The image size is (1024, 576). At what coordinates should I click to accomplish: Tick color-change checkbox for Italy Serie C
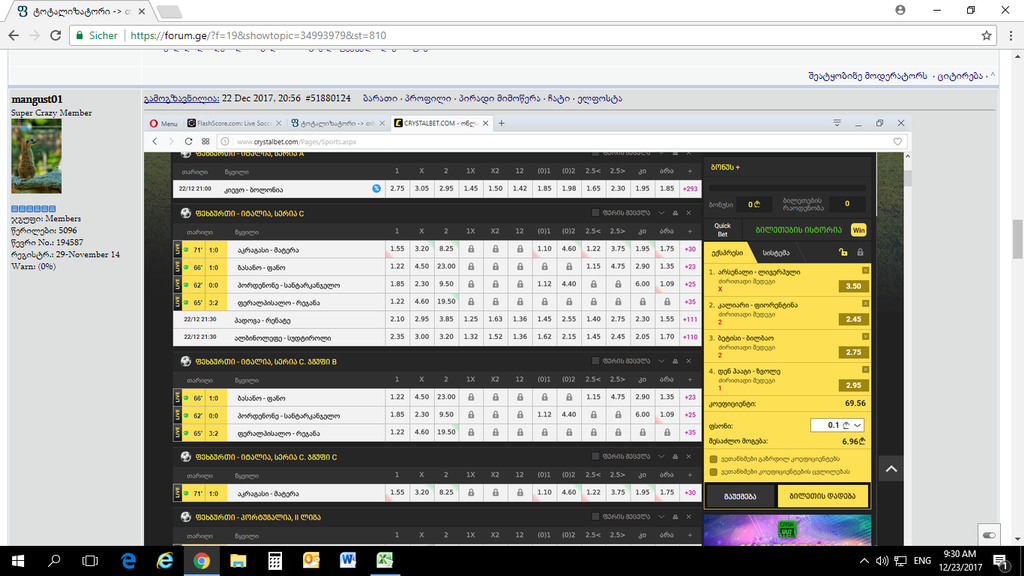click(x=595, y=213)
